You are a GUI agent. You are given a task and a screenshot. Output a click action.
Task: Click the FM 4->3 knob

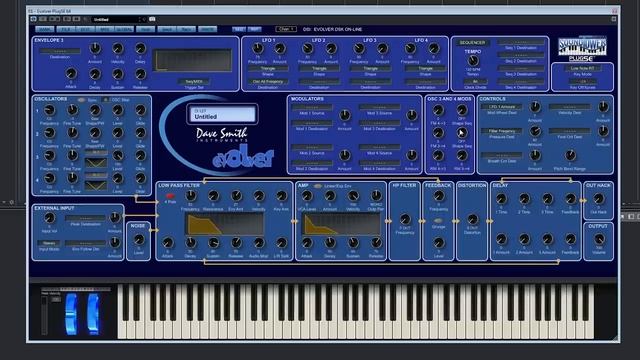pos(438,110)
